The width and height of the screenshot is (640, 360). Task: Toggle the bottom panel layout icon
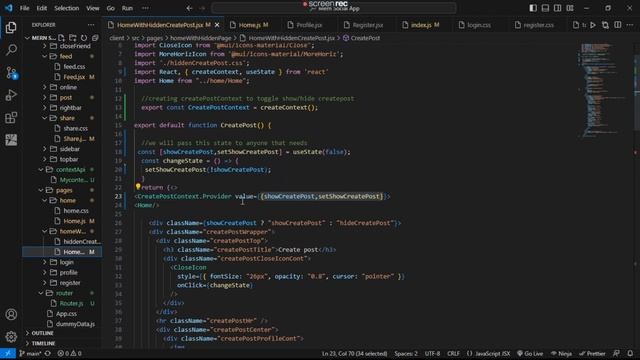(545, 8)
